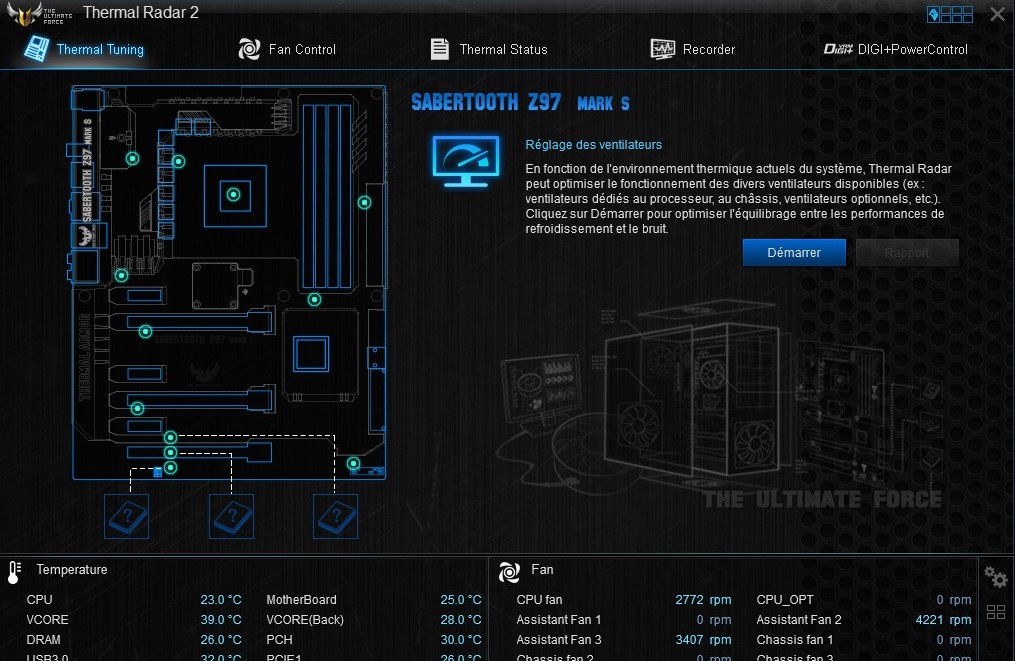The height and width of the screenshot is (661, 1015).
Task: Click the leftmost unknown-device question mark icon
Action: point(127,517)
